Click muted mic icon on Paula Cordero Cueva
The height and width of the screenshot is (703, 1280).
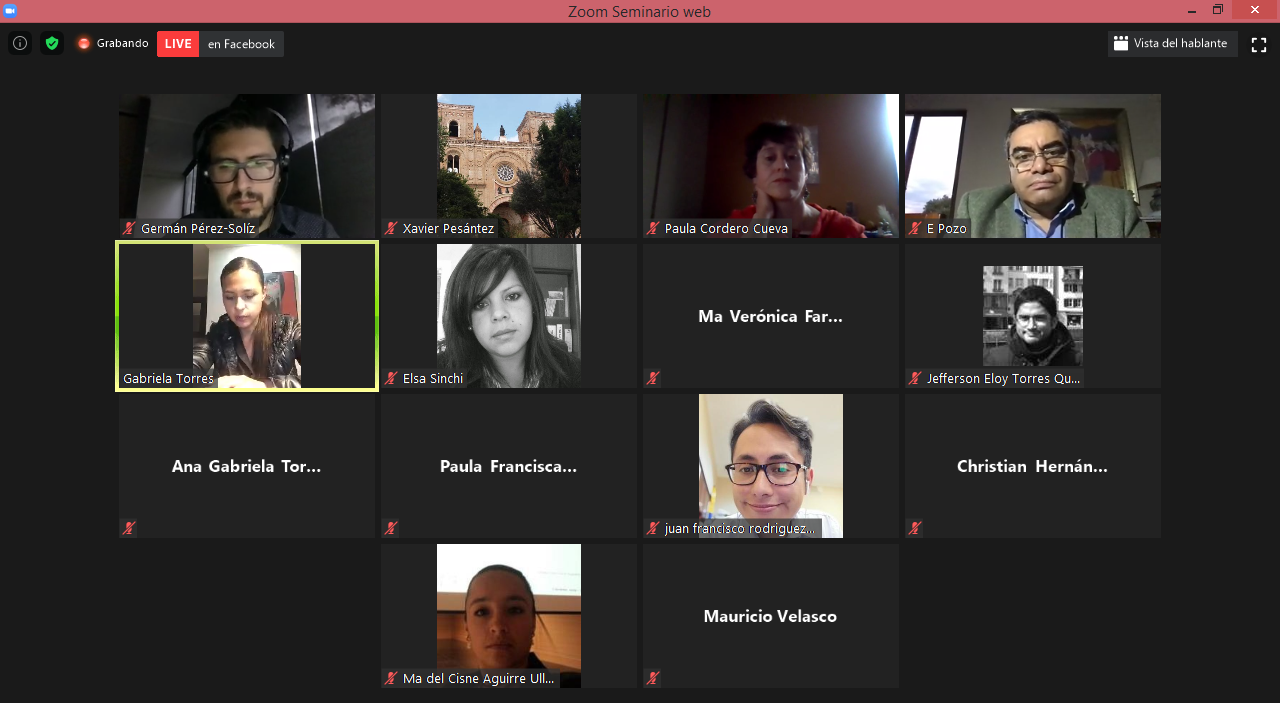653,228
